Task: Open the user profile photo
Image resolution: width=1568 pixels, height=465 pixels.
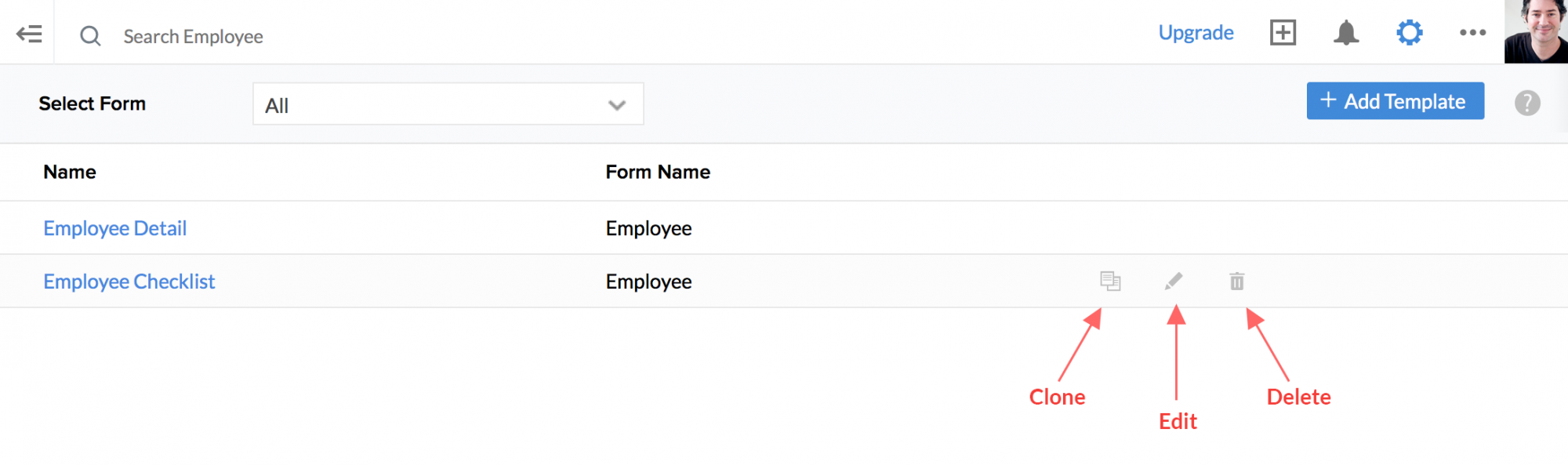Action: tap(1535, 31)
